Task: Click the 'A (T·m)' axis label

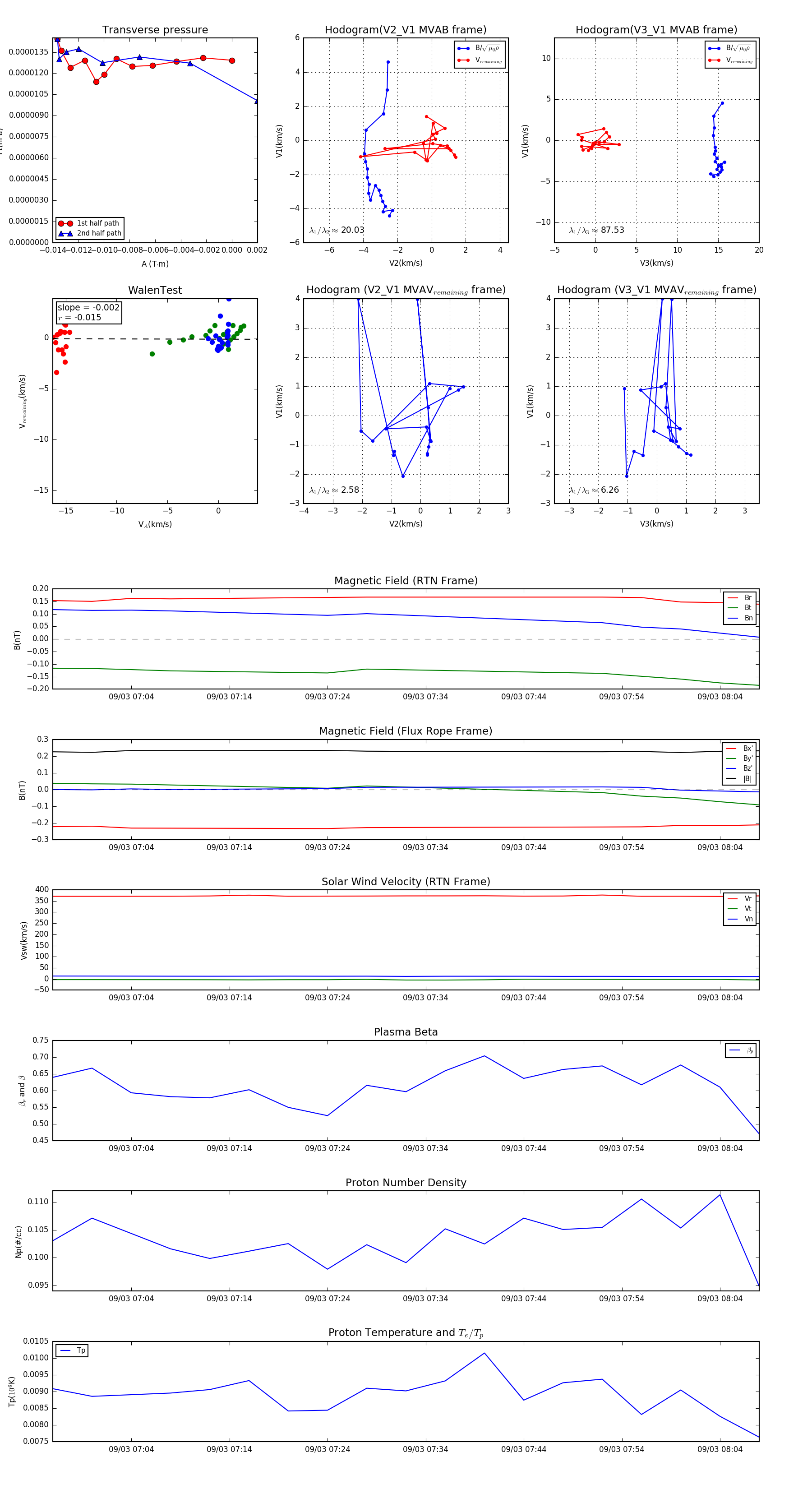Action: [x=155, y=264]
